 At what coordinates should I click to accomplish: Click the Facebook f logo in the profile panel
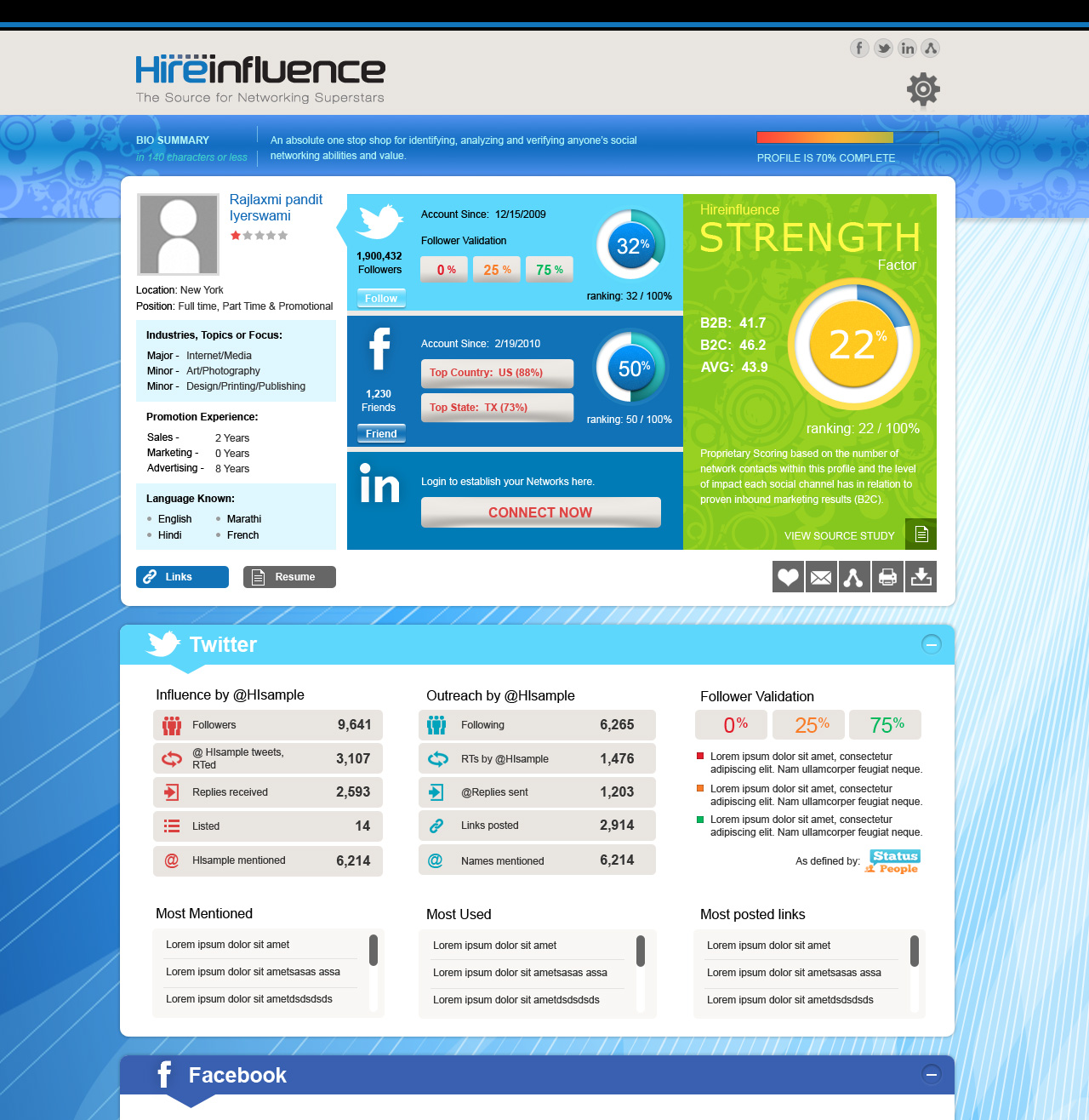click(379, 349)
